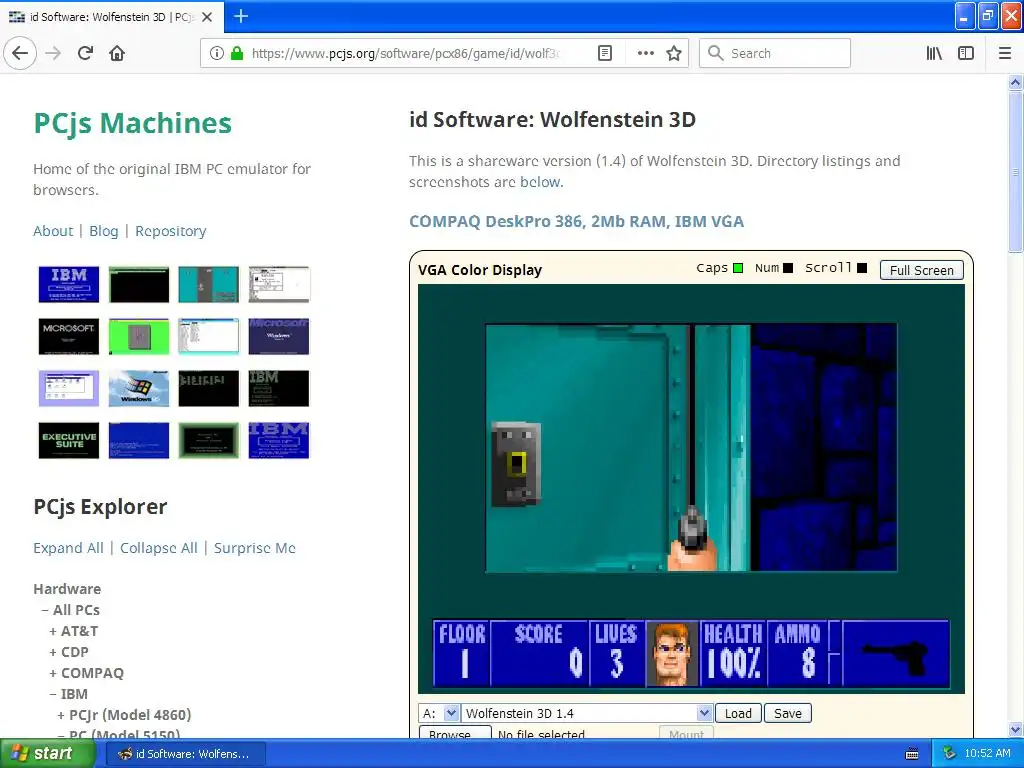The width and height of the screenshot is (1024, 768).
Task: Click the taskbar clock showing 10:52 AM
Action: 987,753
